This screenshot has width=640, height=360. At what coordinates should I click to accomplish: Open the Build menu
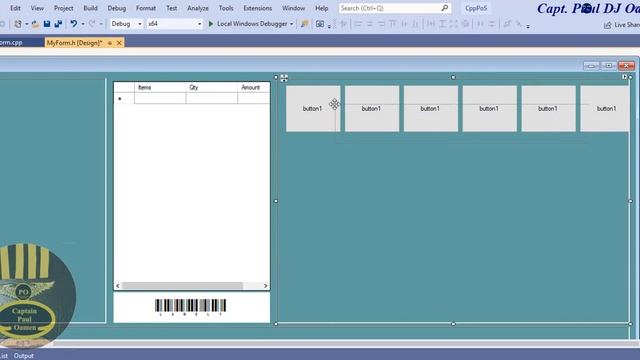pyautogui.click(x=90, y=8)
